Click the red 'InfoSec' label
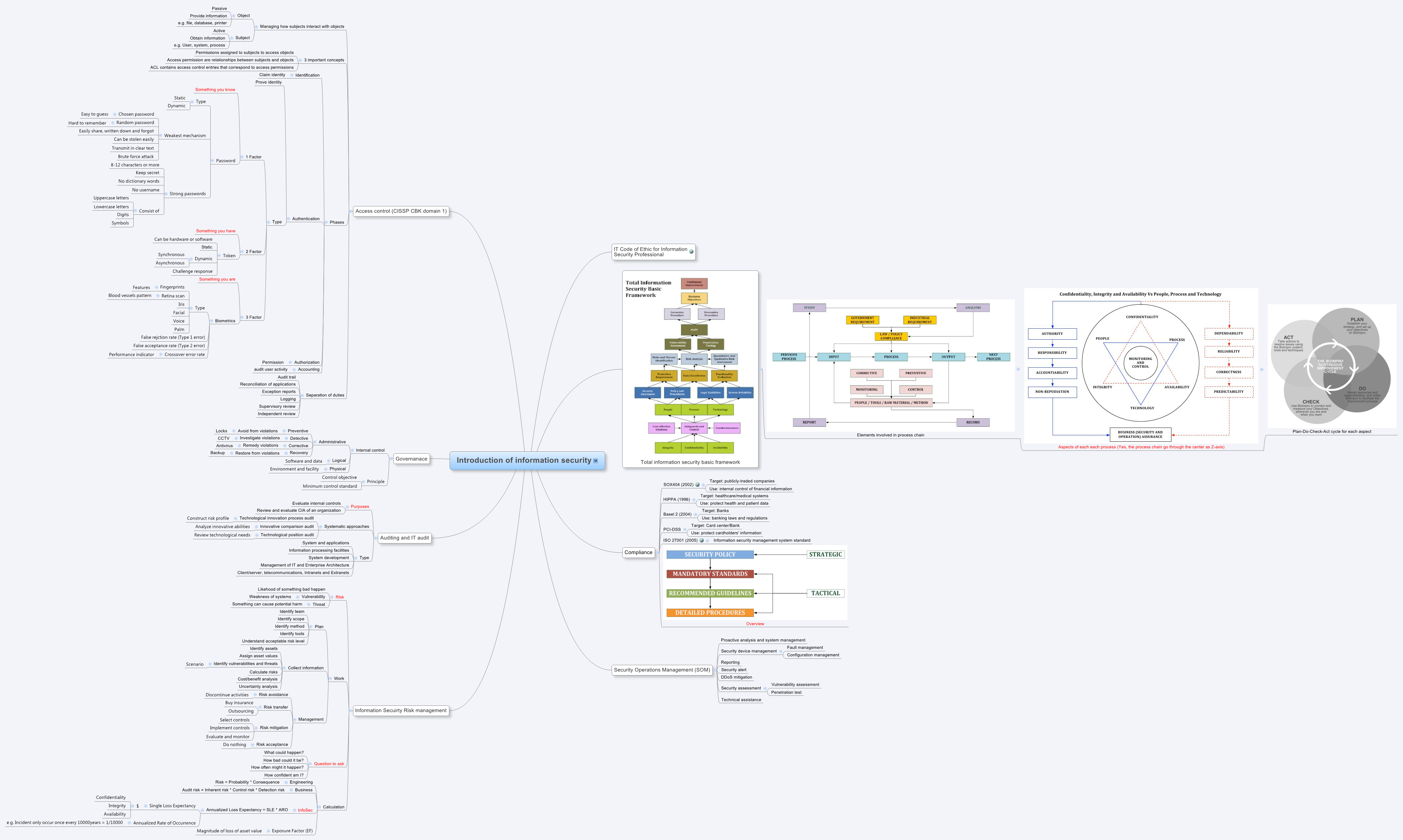This screenshot has width=1403, height=840. (305, 811)
